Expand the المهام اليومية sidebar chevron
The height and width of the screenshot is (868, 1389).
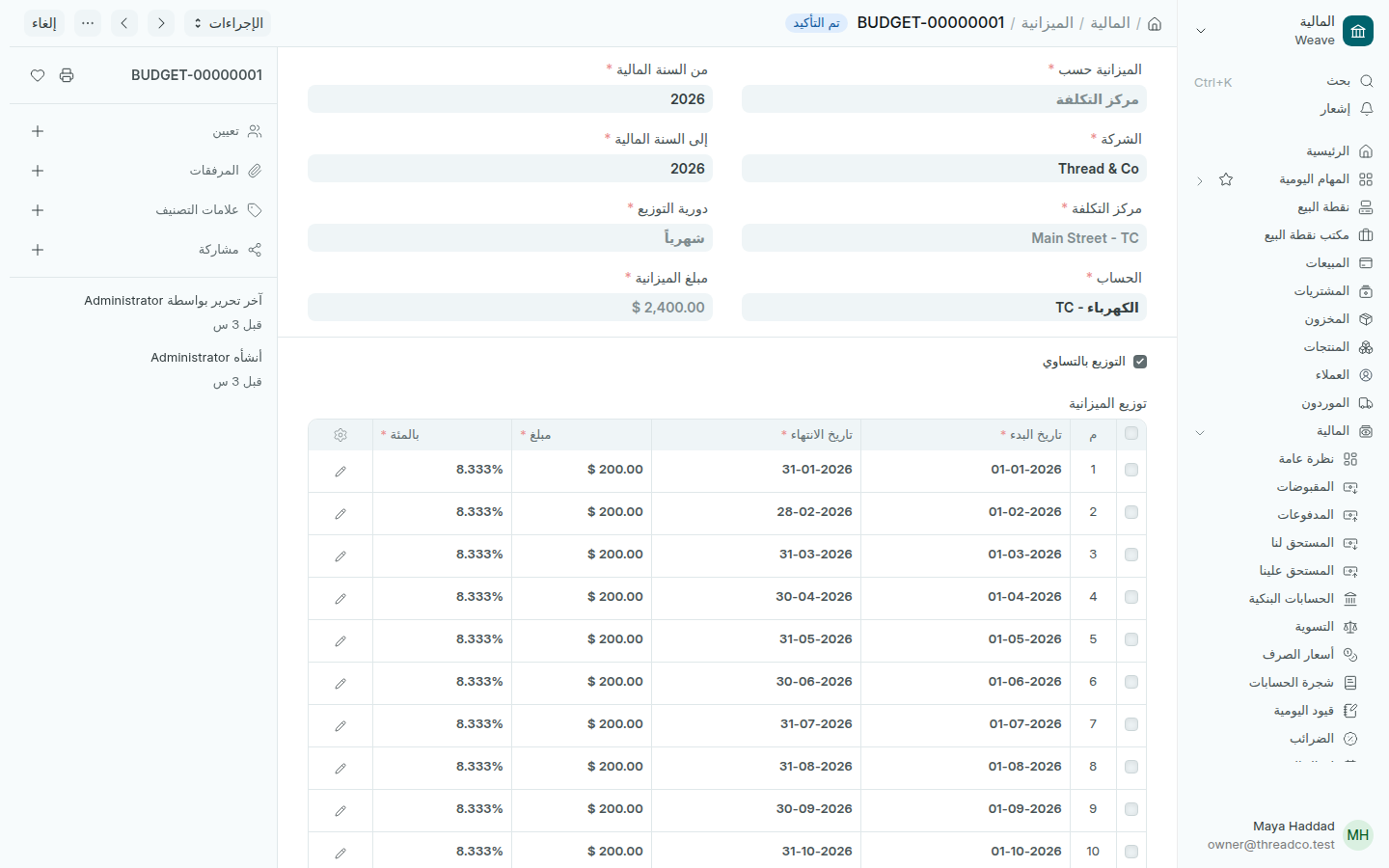[1200, 180]
